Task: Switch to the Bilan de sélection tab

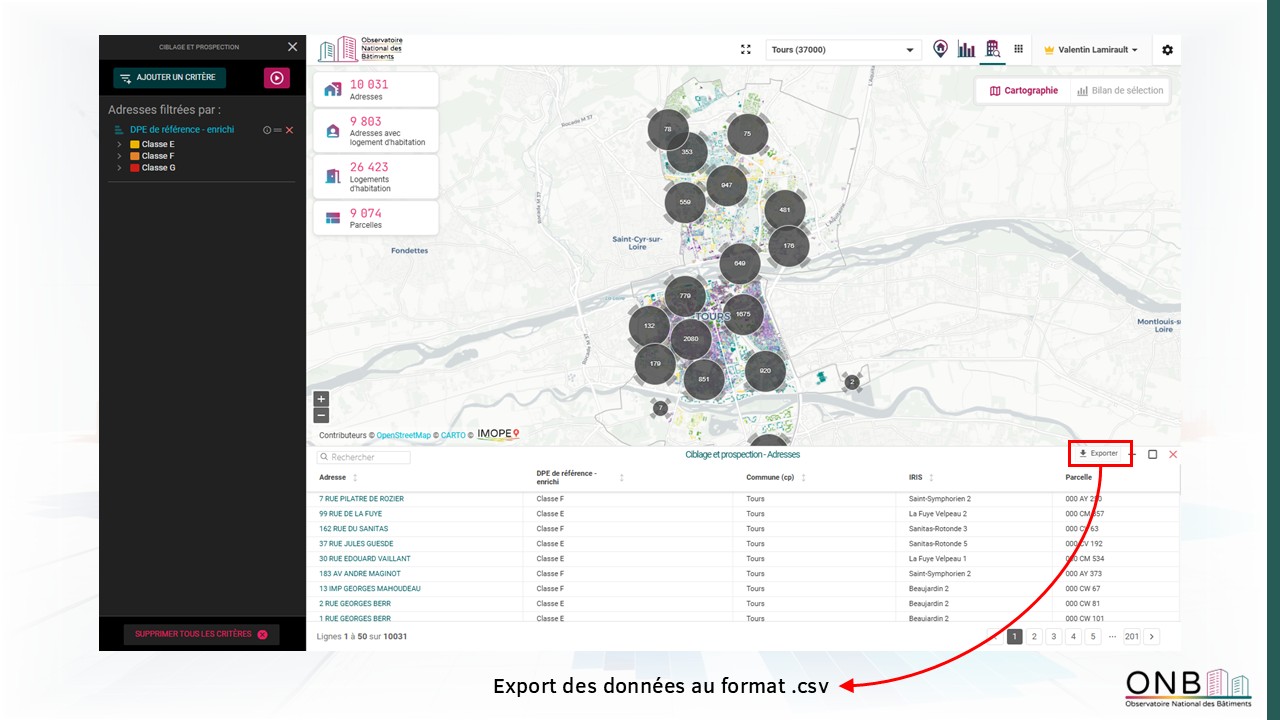Action: 1120,91
